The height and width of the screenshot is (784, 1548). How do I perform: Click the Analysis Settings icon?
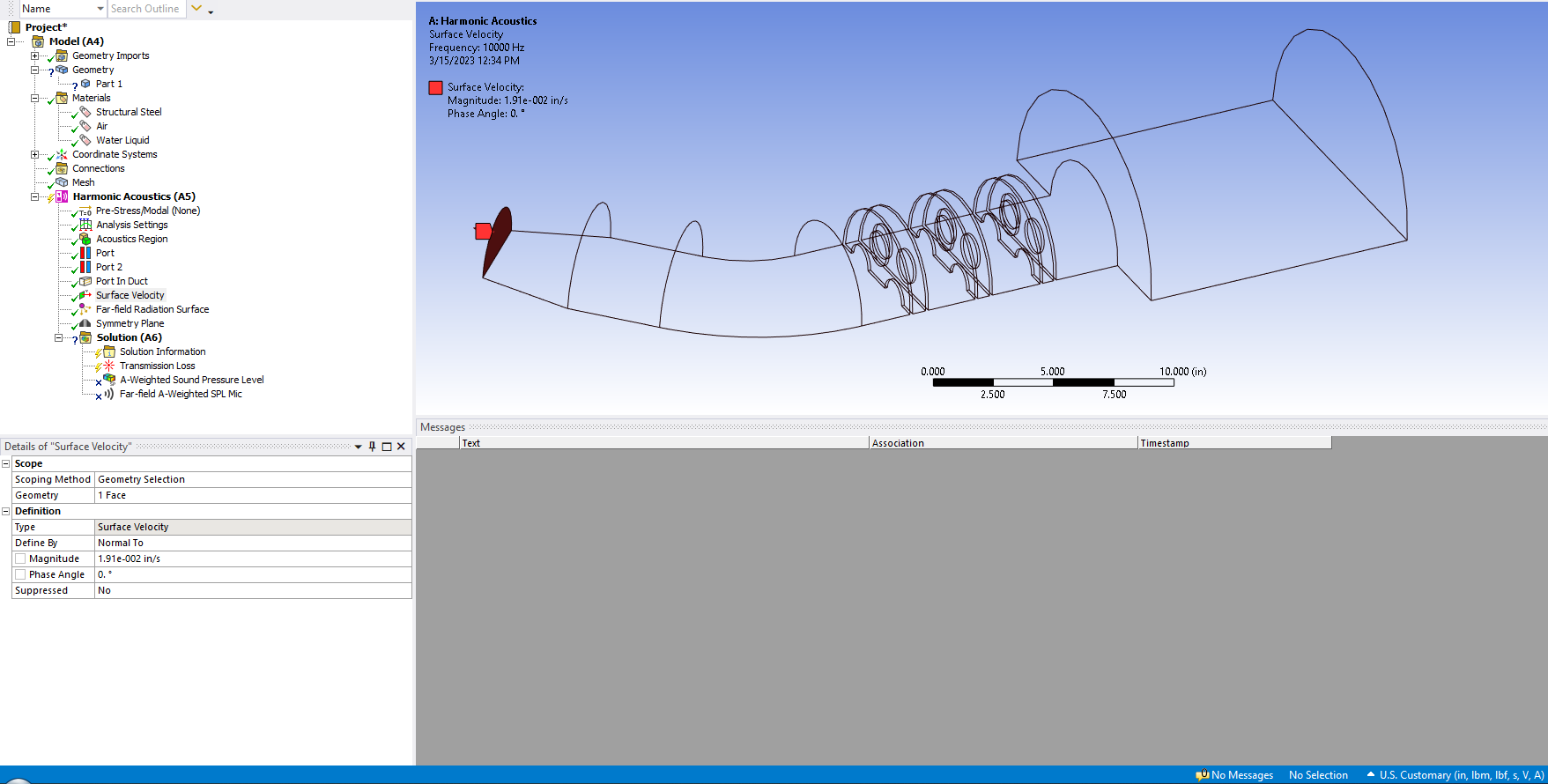(x=85, y=225)
